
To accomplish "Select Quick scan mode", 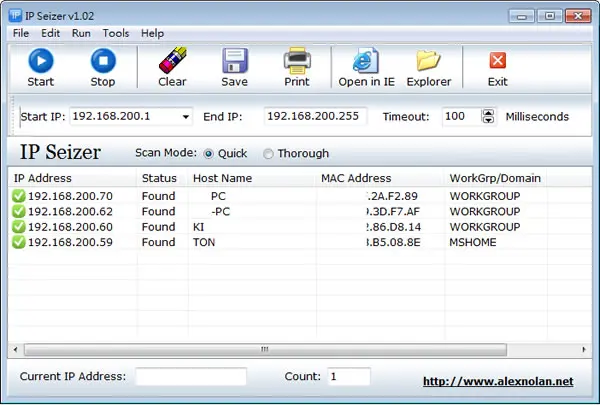I will click(x=209, y=154).
